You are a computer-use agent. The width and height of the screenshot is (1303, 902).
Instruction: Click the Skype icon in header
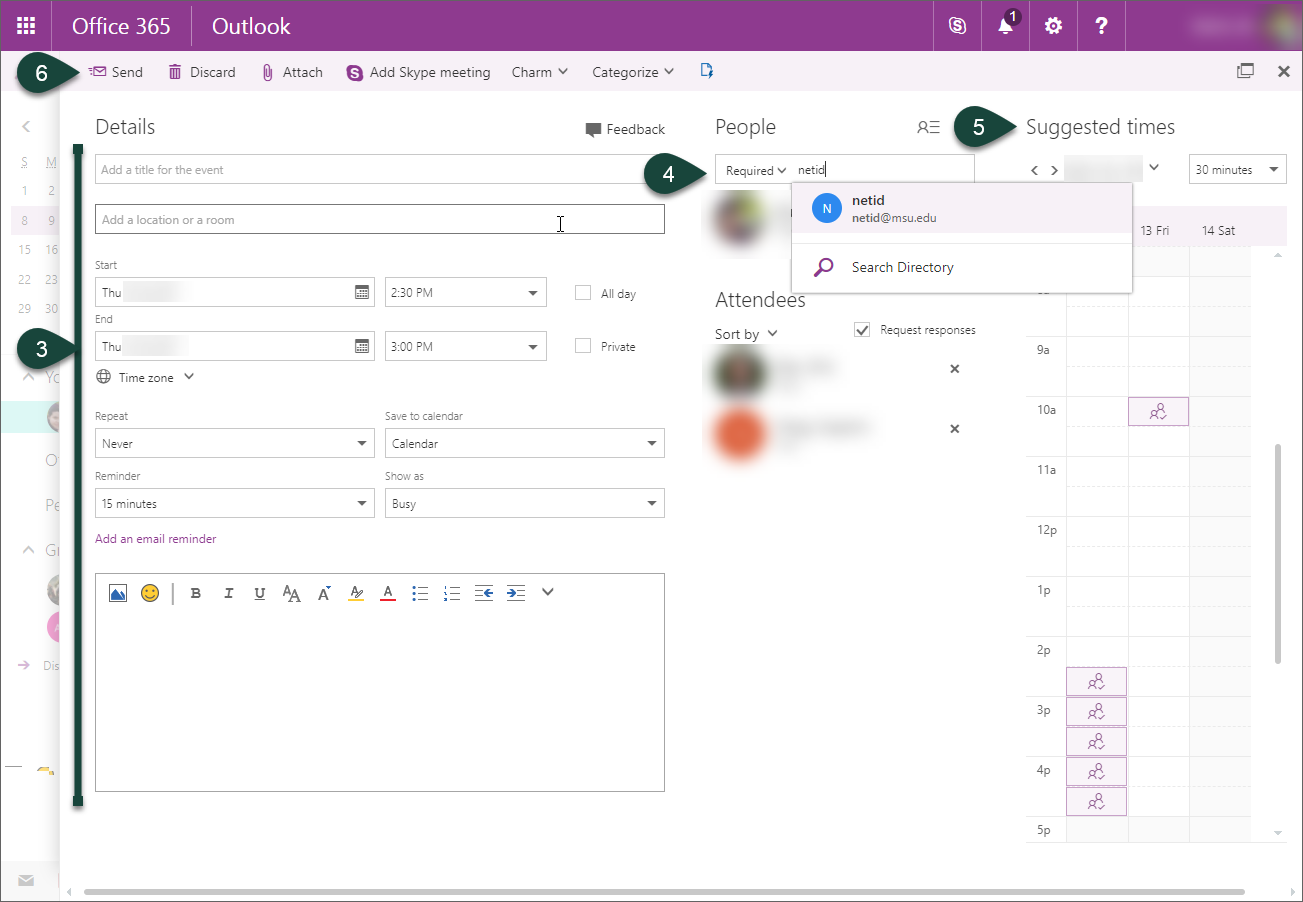(x=957, y=26)
